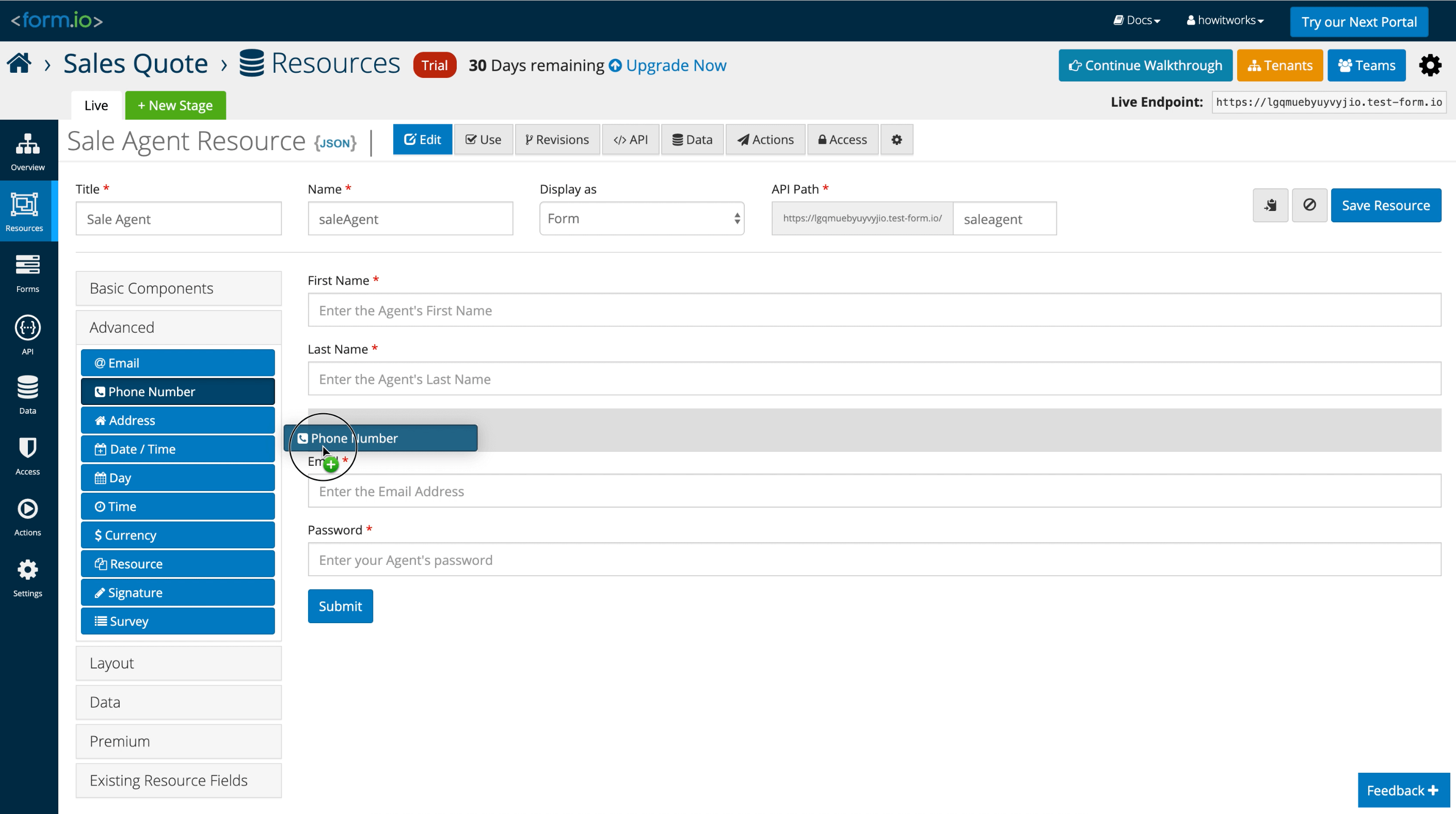Viewport: 1456px width, 814px height.
Task: Expand the Basic Components panel
Action: click(179, 288)
